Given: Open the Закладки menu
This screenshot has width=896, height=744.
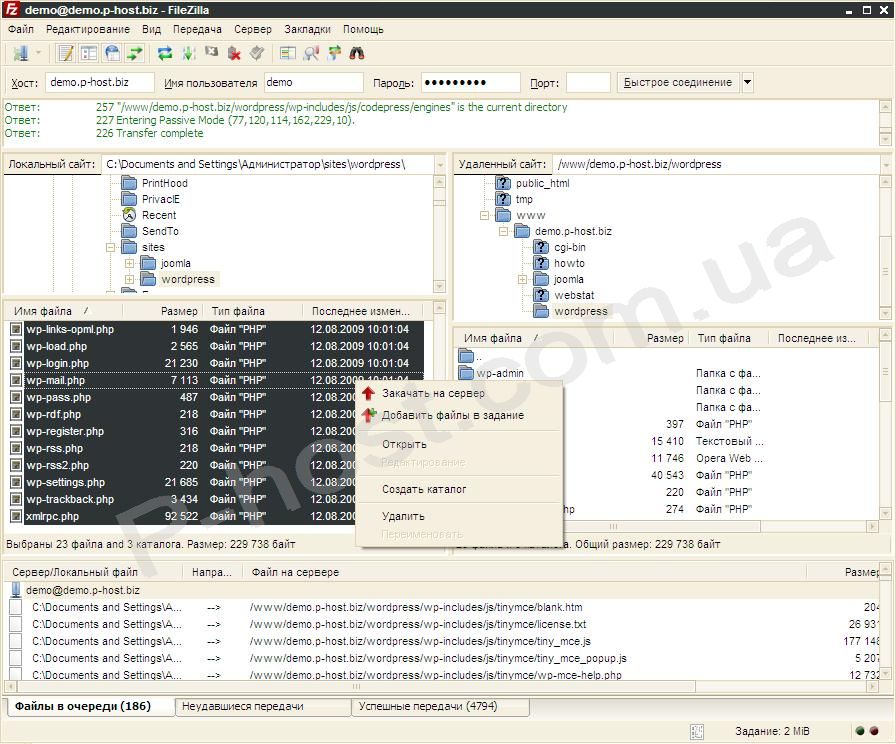Looking at the screenshot, I should pos(307,29).
